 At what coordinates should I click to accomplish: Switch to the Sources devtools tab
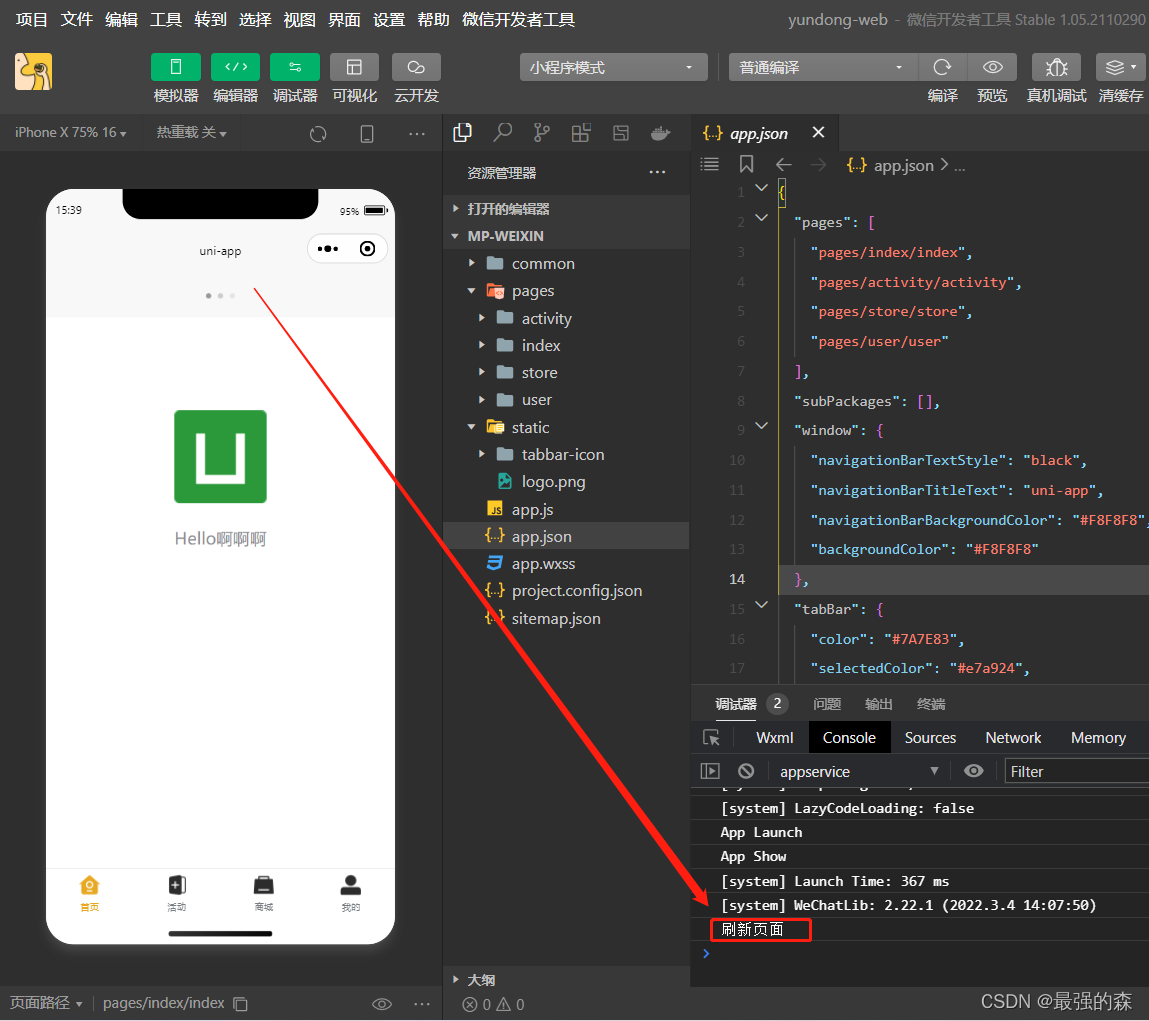(930, 737)
